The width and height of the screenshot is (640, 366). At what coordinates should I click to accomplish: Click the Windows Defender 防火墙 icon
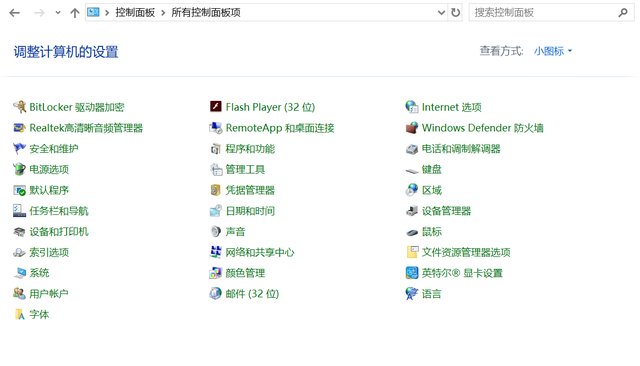tap(412, 128)
